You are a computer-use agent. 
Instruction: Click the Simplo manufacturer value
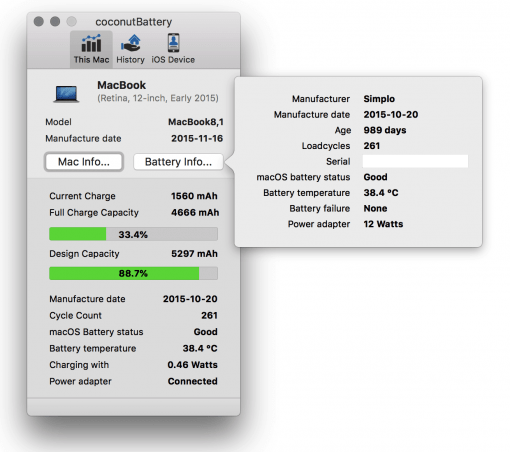(x=379, y=99)
